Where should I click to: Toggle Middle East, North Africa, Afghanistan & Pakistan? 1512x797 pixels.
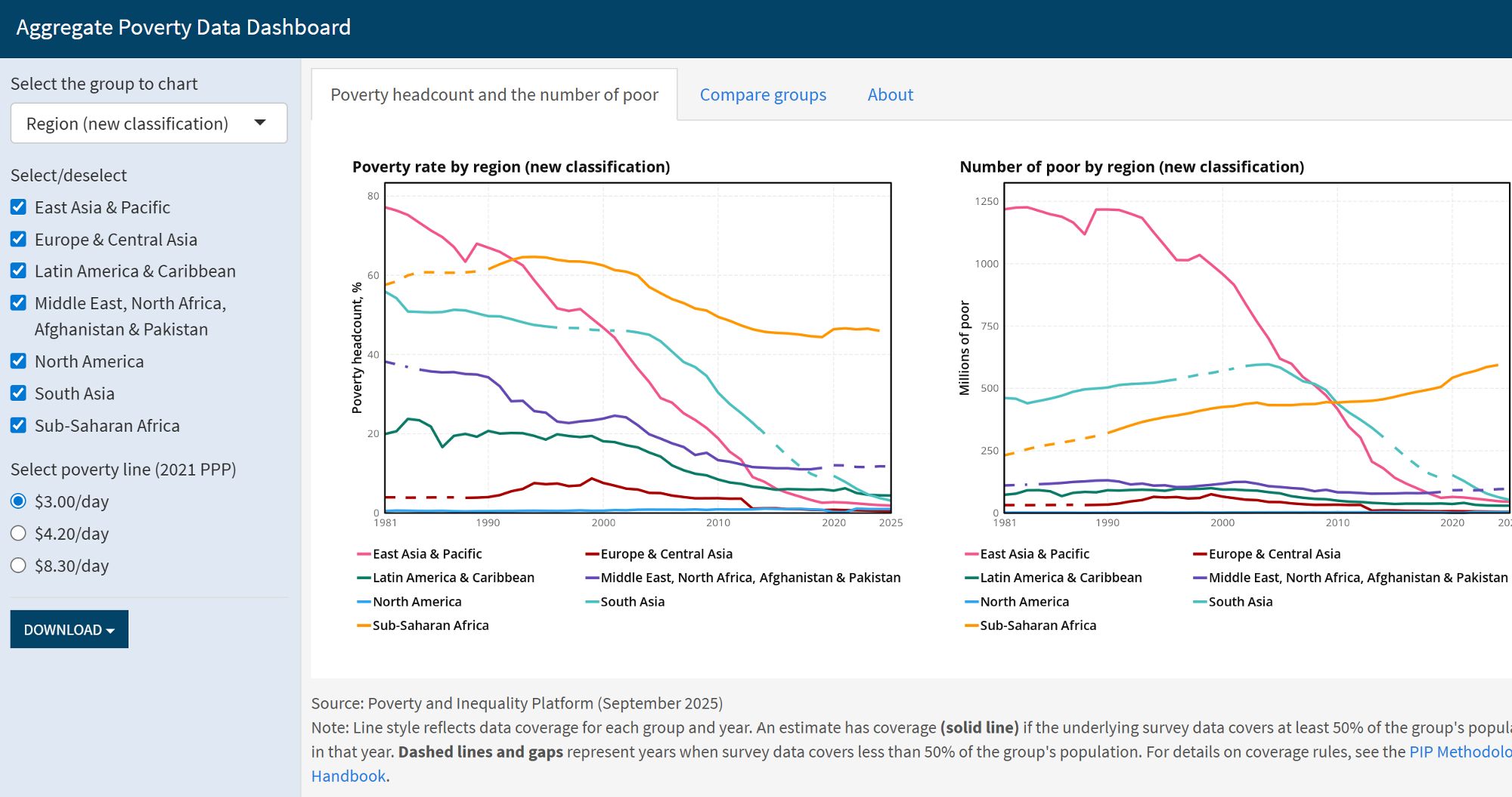tap(17, 303)
